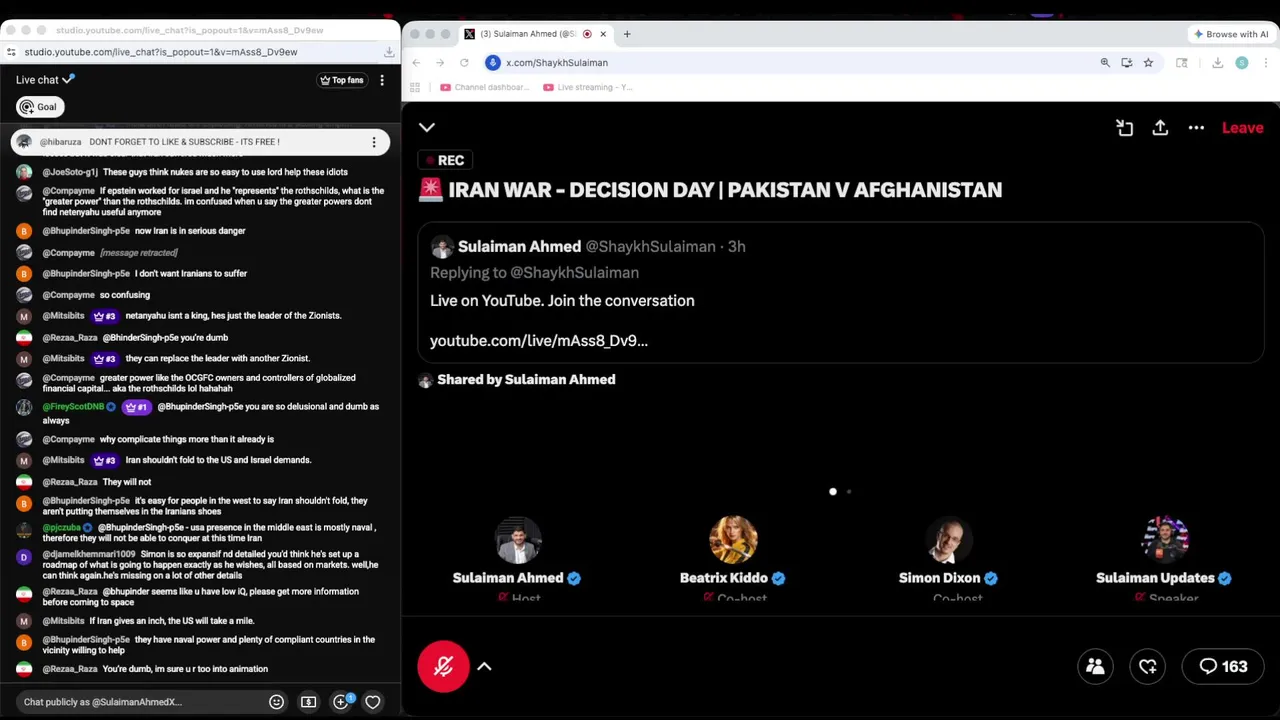Click the Goal chip in live chat
The image size is (1280, 720).
[x=40, y=107]
